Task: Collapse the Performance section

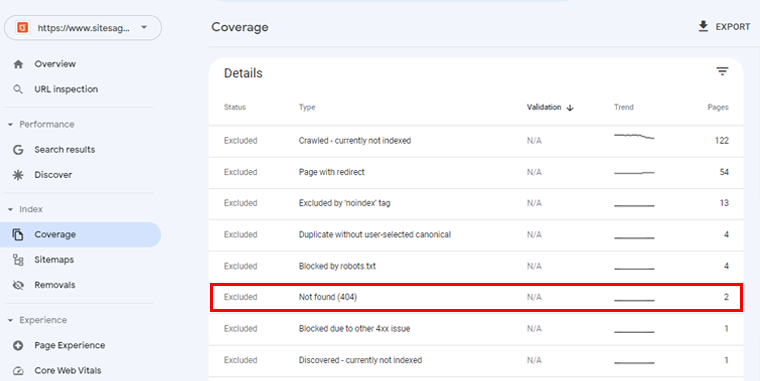Action: coord(10,125)
